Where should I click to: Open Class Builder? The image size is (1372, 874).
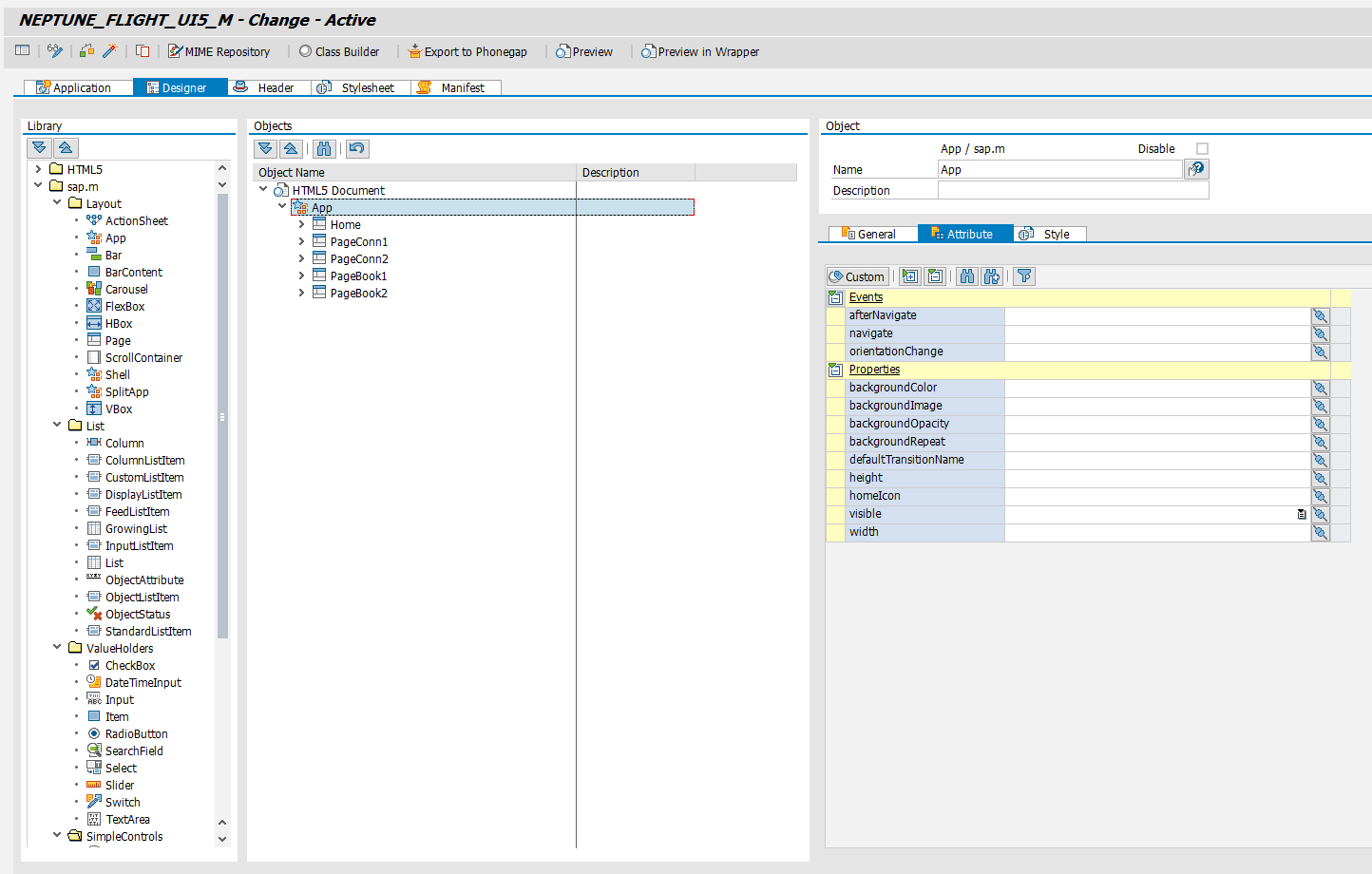pos(339,51)
